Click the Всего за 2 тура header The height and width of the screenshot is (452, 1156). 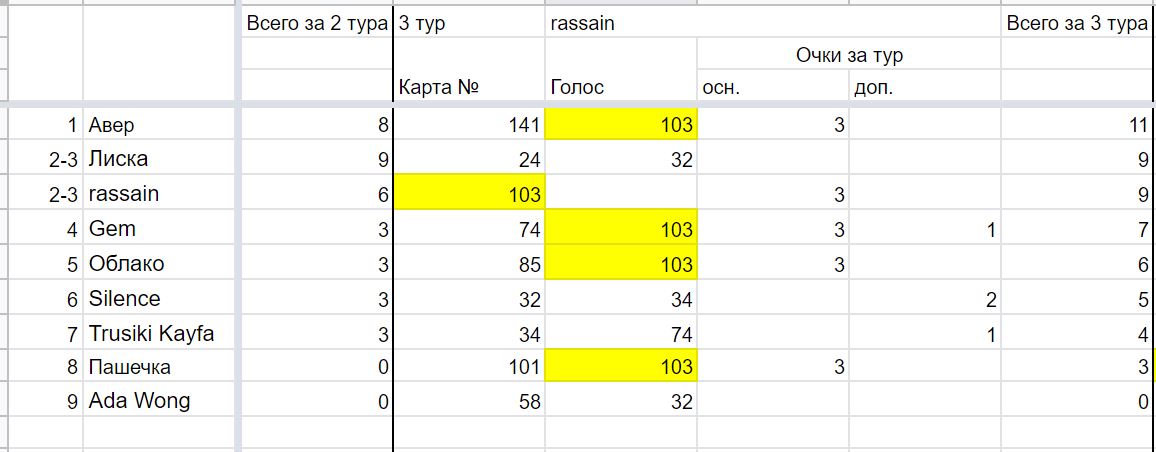pos(317,23)
